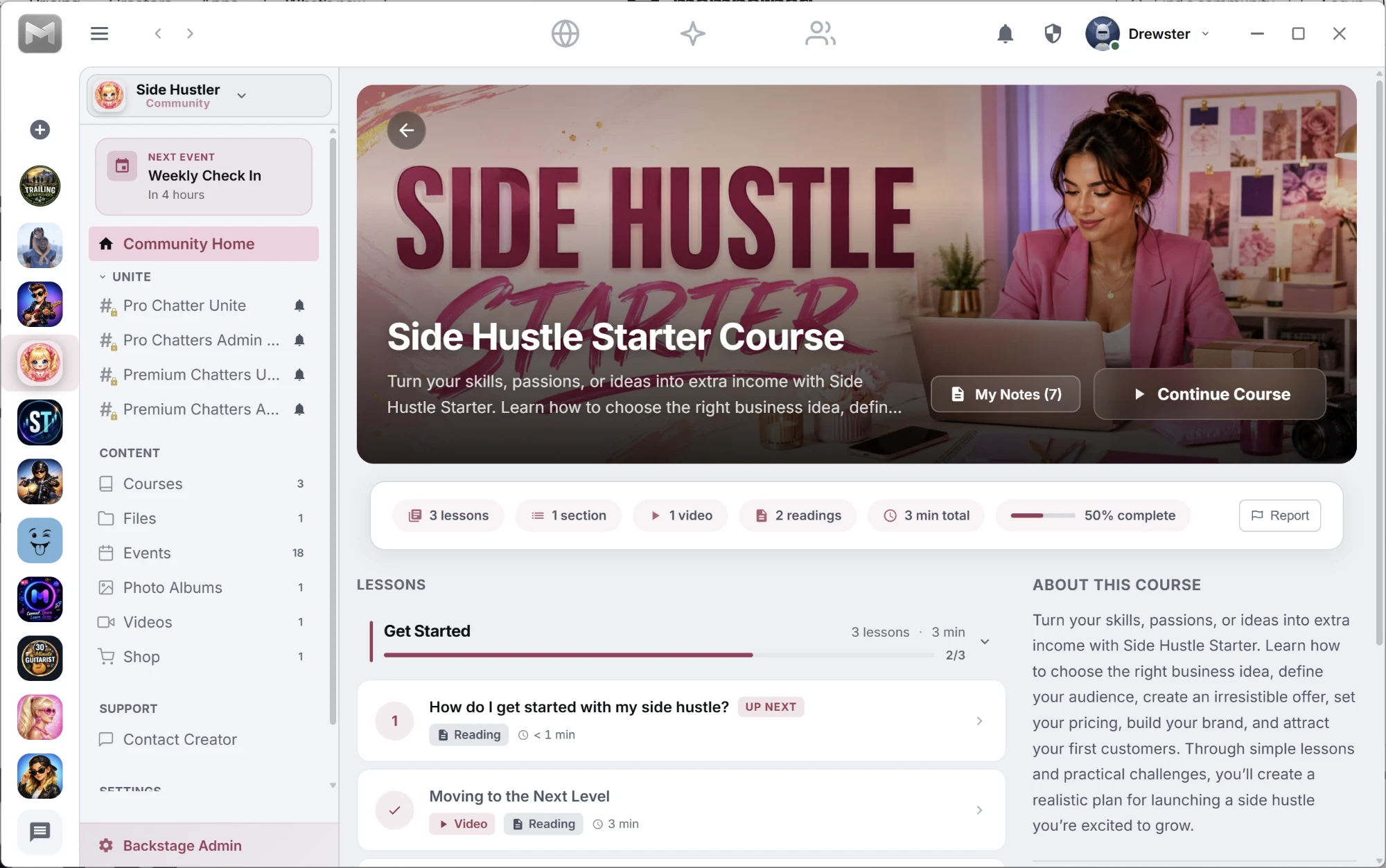
Task: Toggle notification bell for Premium Chatters U...
Action: 299,375
